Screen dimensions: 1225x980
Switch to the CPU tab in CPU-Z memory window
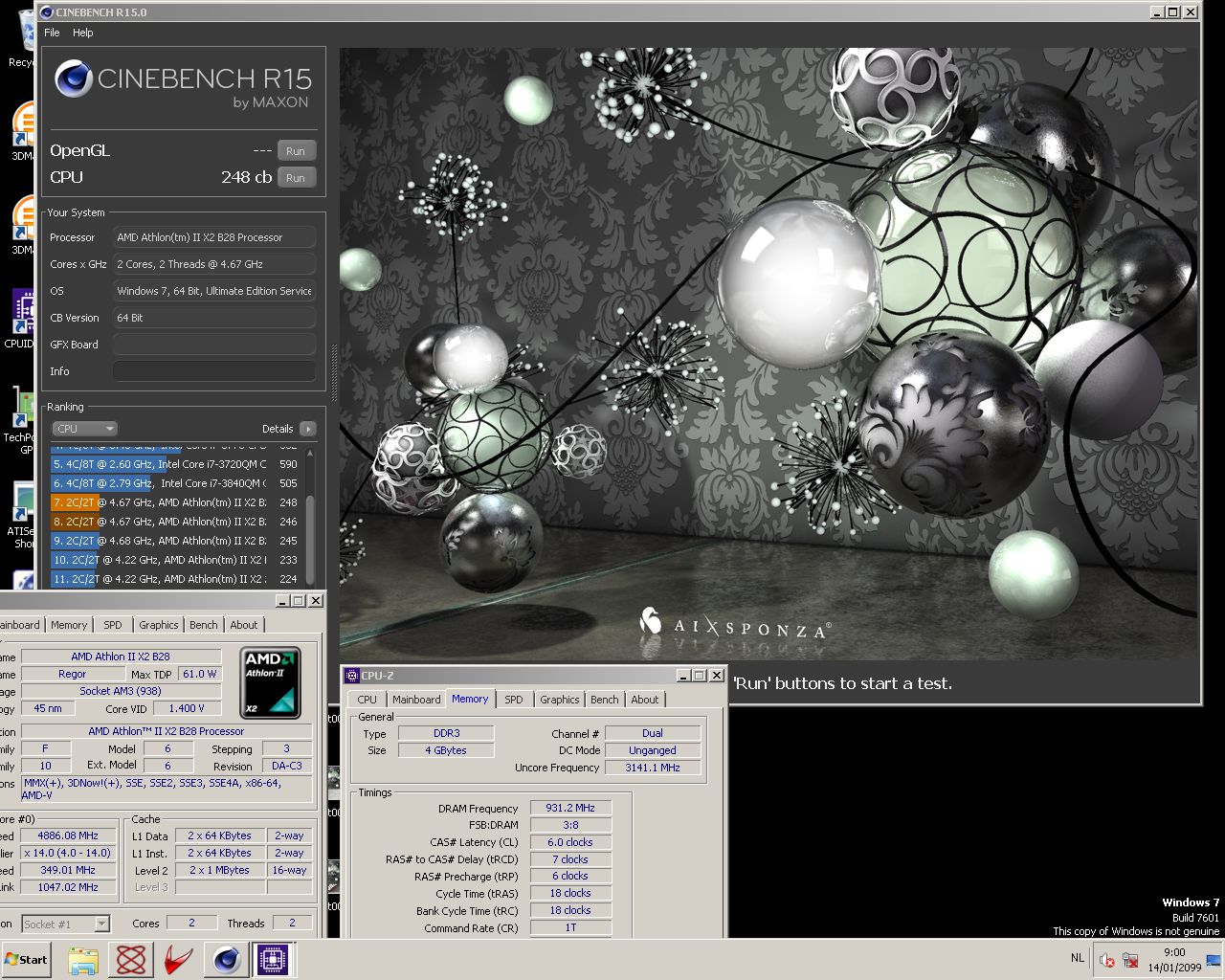click(x=367, y=700)
